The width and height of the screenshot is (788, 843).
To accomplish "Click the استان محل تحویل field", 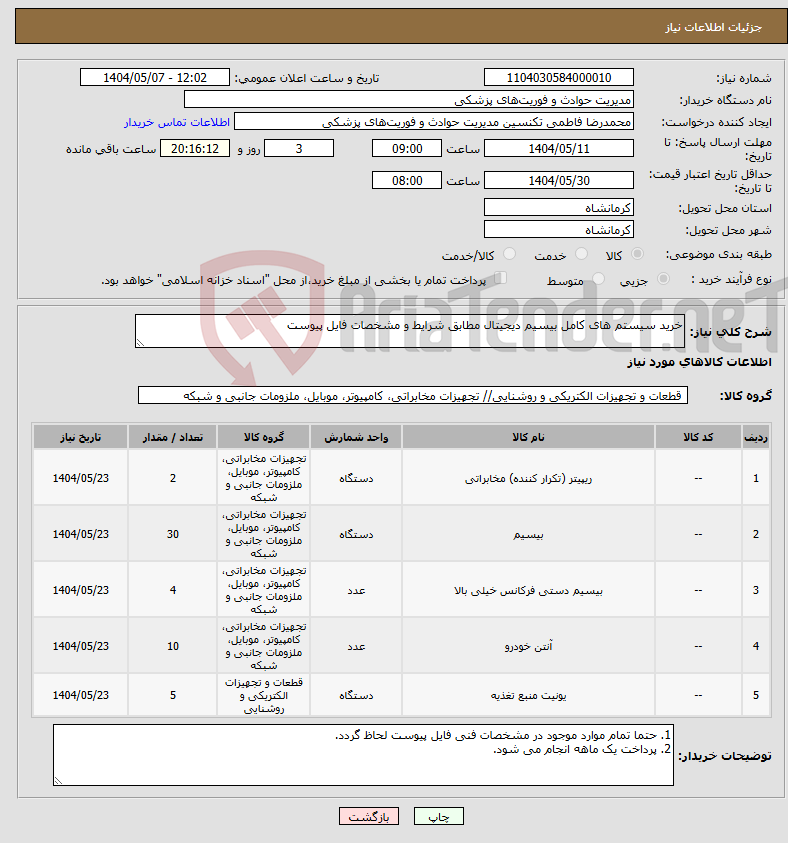I will tap(558, 208).
